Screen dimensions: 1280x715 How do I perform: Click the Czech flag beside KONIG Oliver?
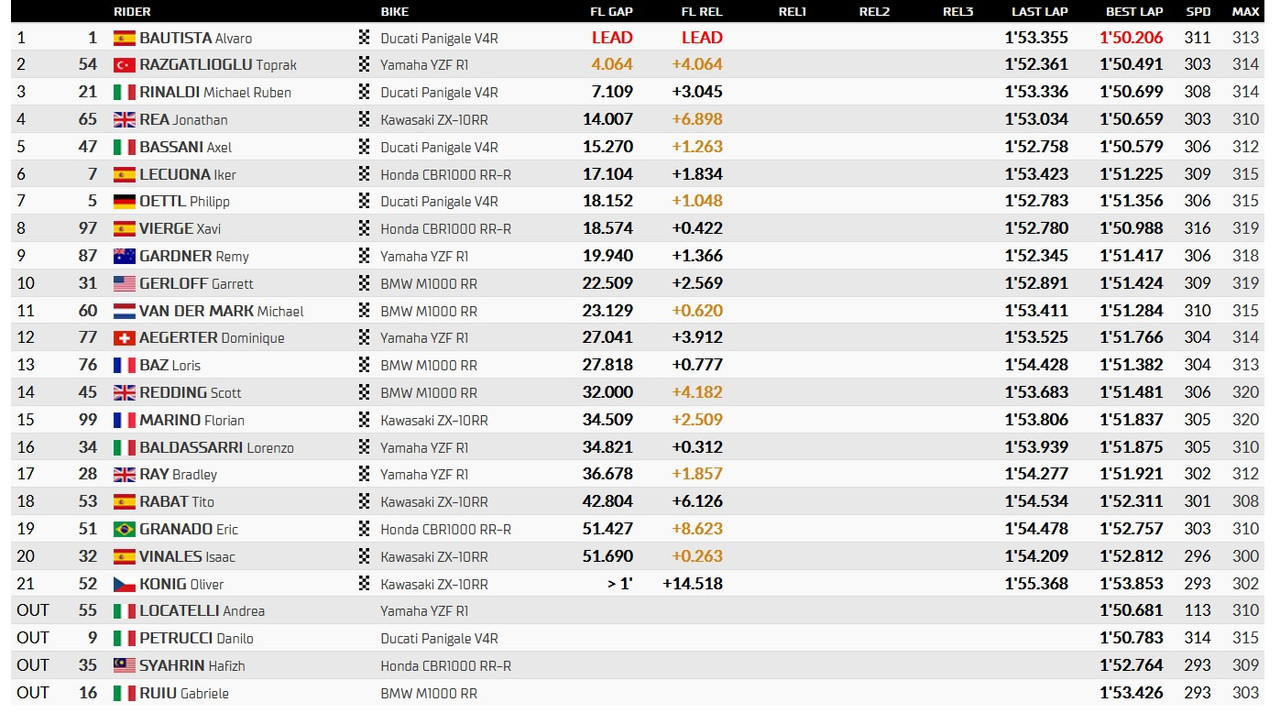pyautogui.click(x=124, y=584)
